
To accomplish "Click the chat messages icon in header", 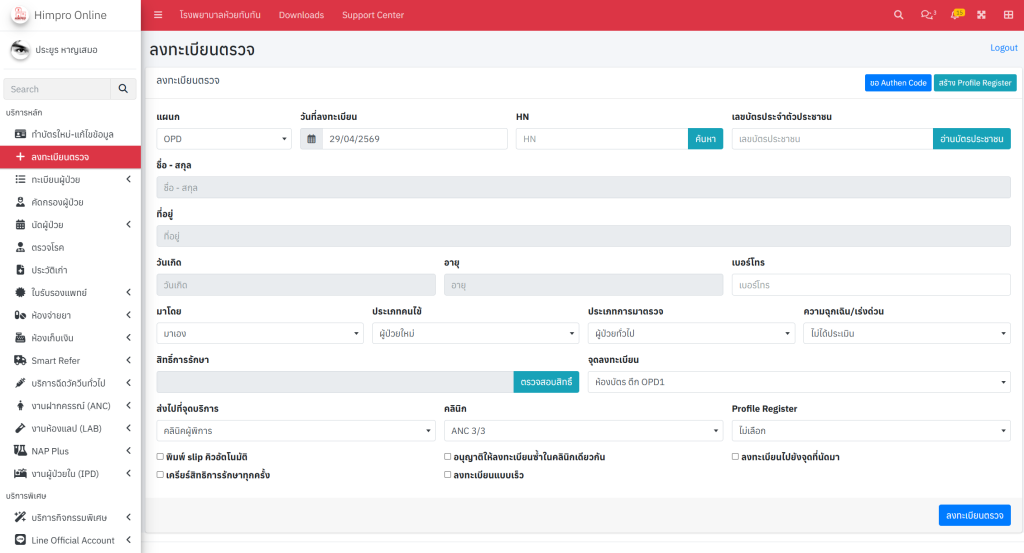I will click(927, 15).
